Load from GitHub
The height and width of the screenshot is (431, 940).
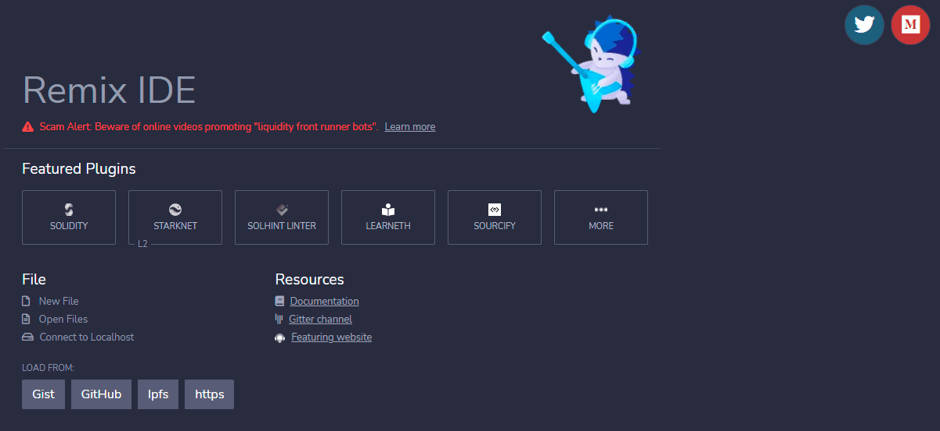(101, 394)
